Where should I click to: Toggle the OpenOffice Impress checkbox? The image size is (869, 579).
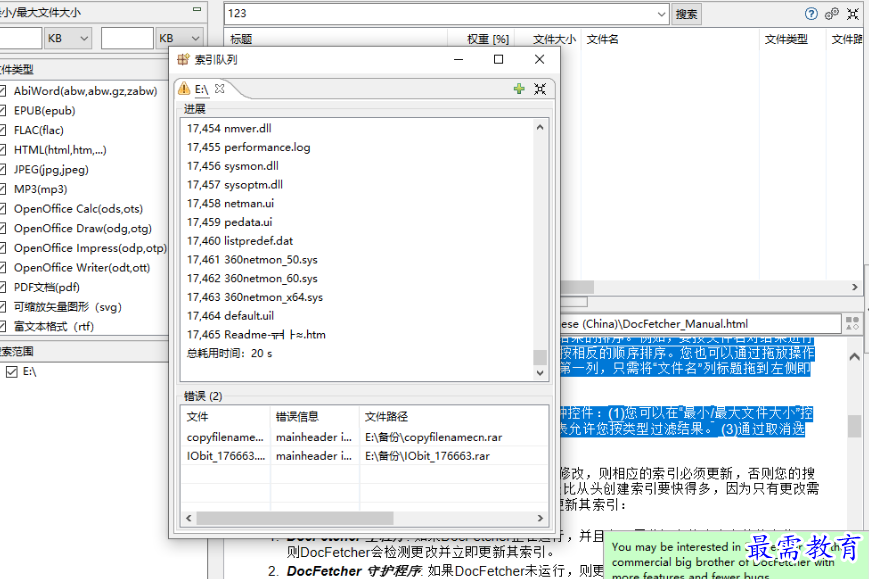coord(2,248)
